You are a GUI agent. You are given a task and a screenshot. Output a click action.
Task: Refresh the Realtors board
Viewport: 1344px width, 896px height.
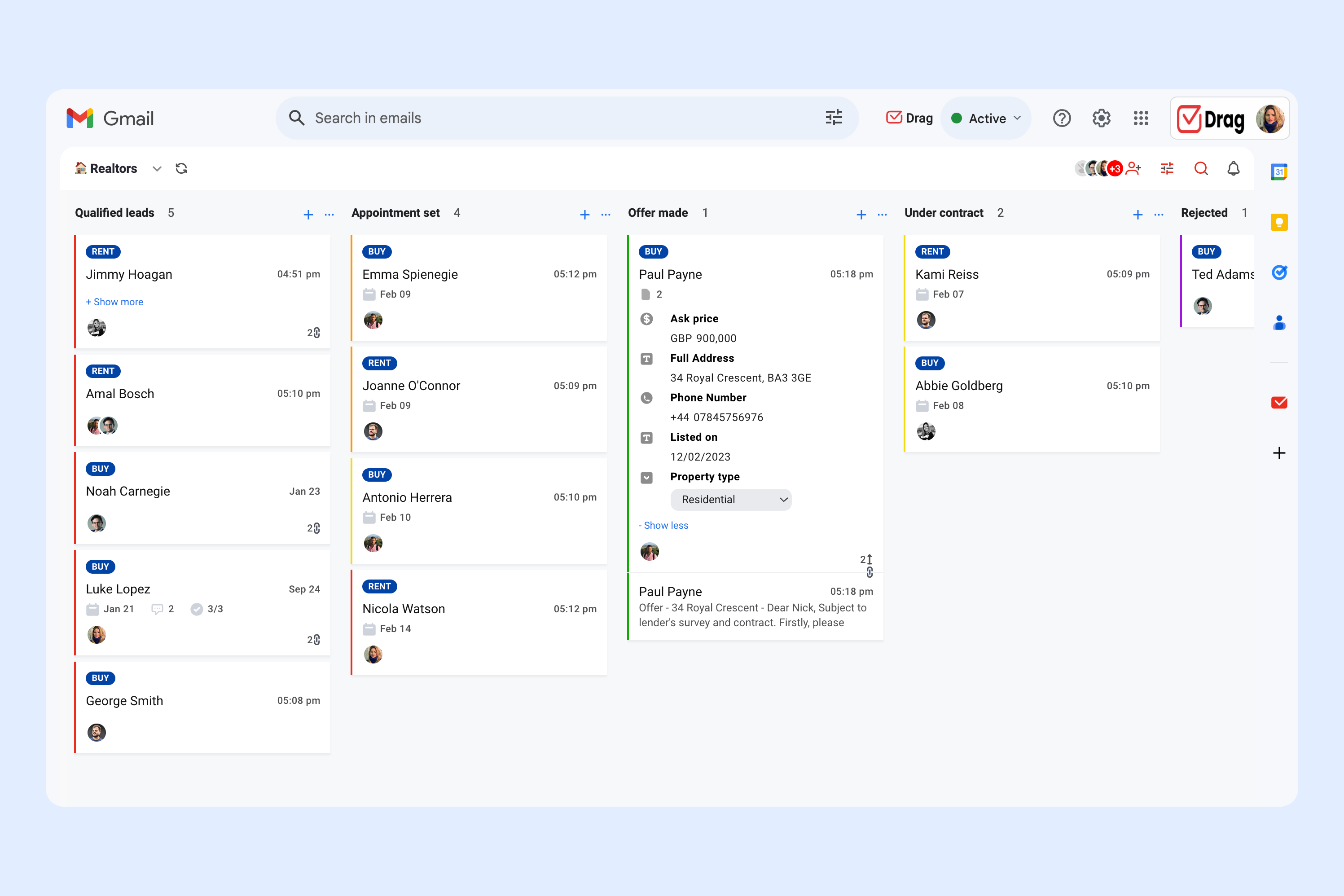(x=181, y=169)
